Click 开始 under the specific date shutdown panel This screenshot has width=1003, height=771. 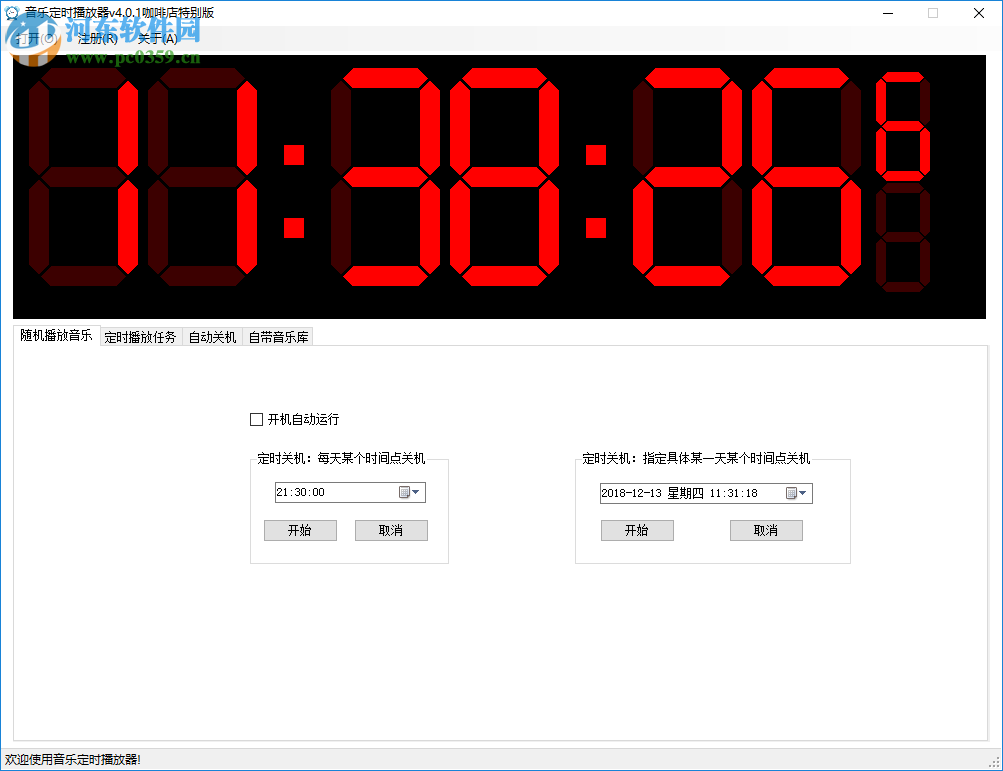pyautogui.click(x=637, y=530)
